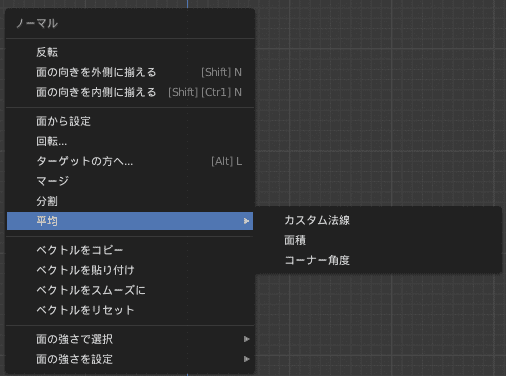Expand 面の強さを設定 submenu
Image resolution: width=506 pixels, height=376 pixels.
pos(130,359)
